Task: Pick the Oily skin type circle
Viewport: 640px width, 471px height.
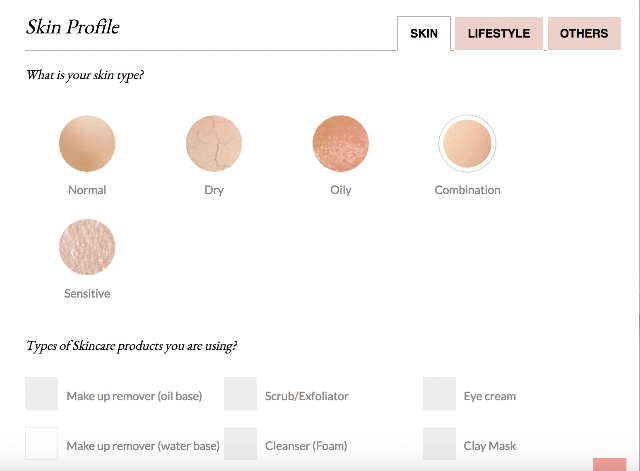Action: click(341, 143)
